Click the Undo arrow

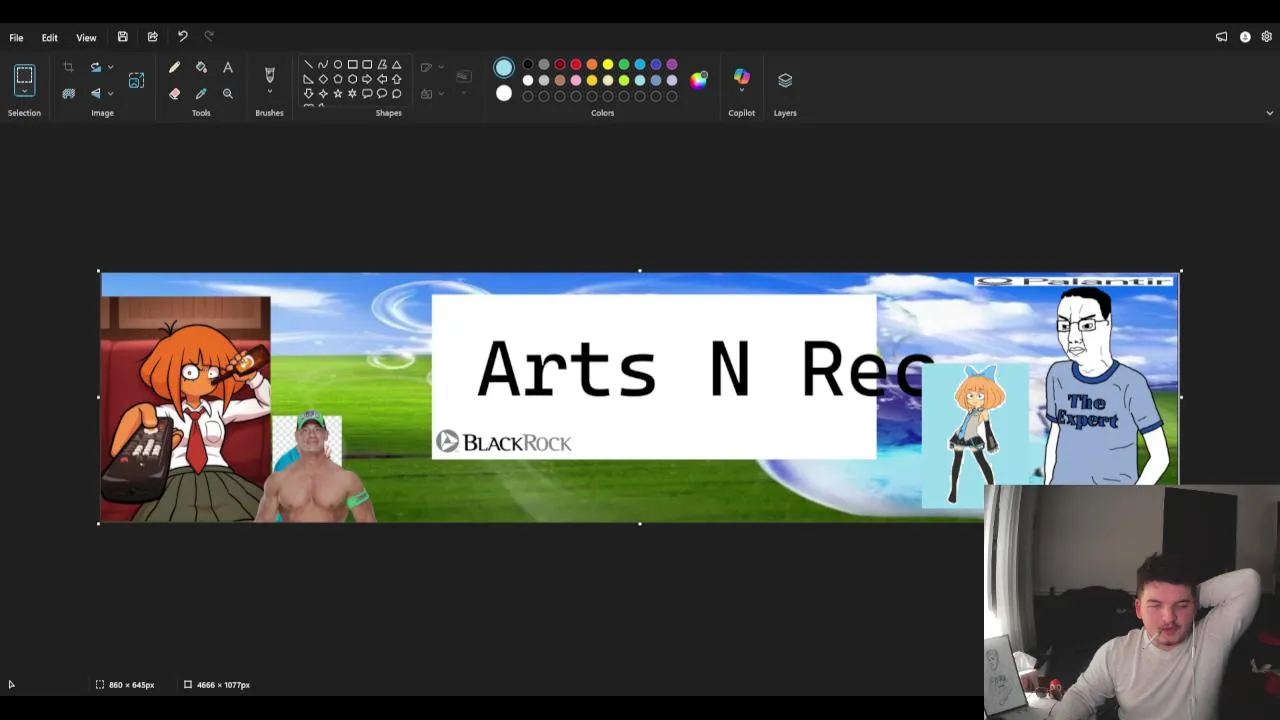[182, 37]
